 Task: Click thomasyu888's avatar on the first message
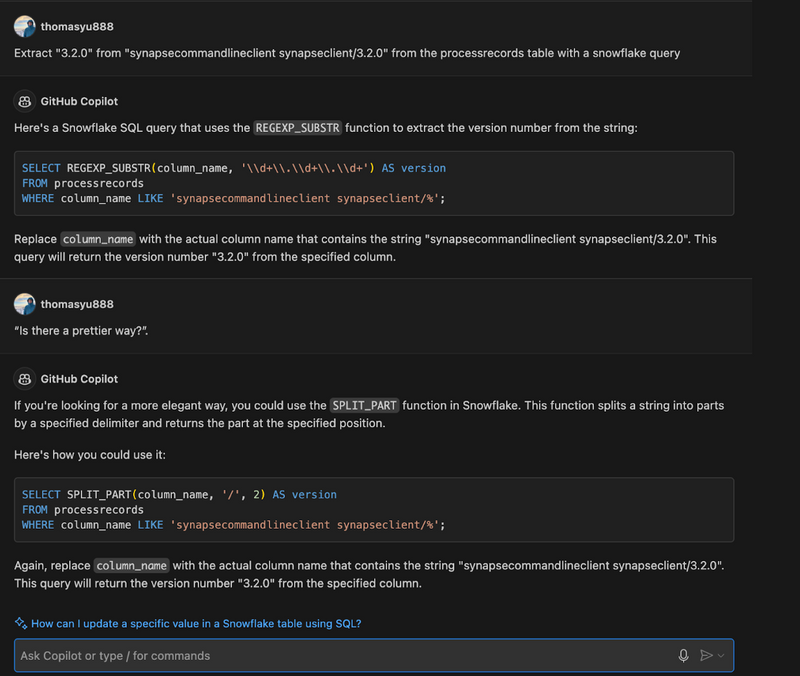[x=25, y=27]
